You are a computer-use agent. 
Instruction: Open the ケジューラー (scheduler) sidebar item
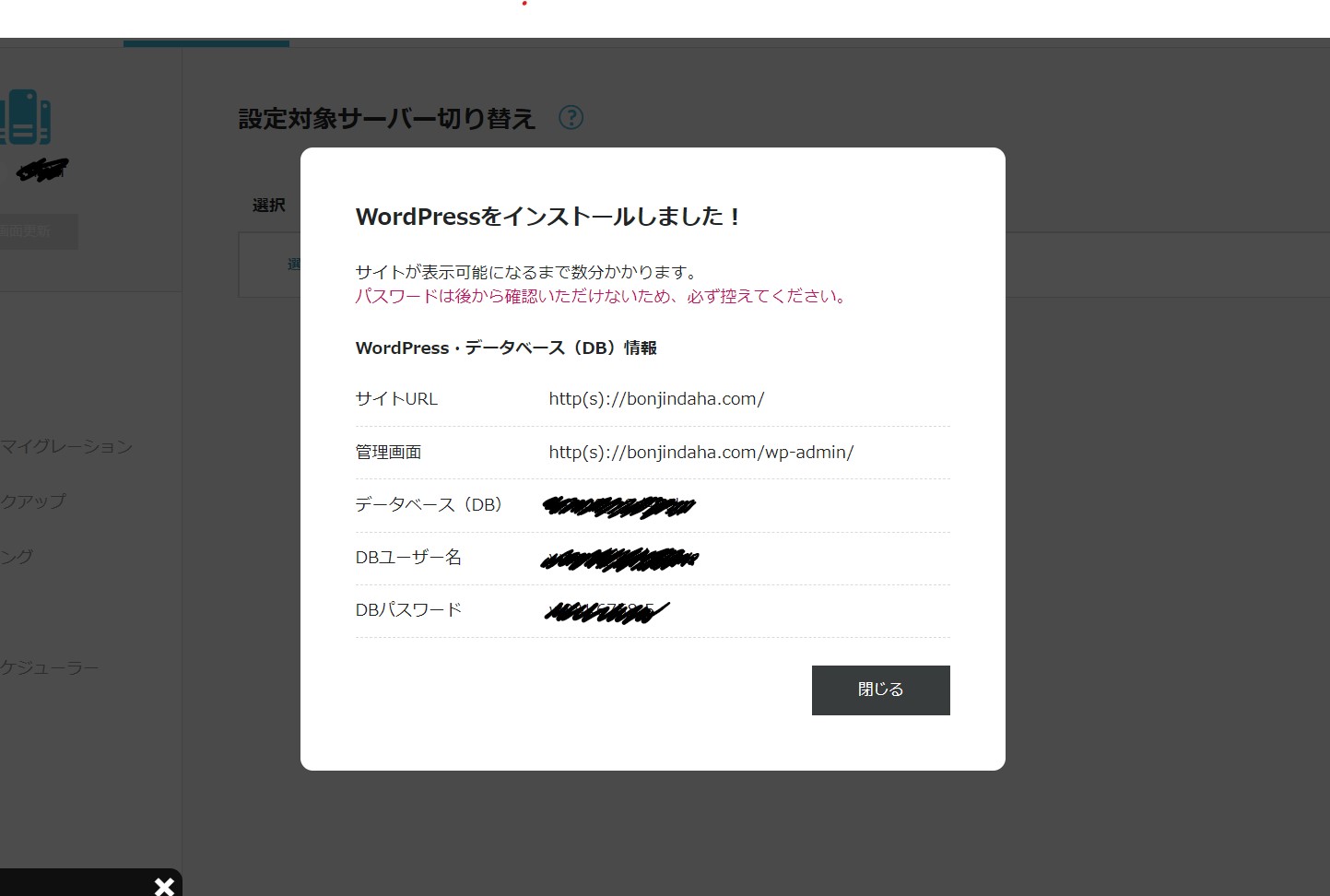(x=50, y=667)
